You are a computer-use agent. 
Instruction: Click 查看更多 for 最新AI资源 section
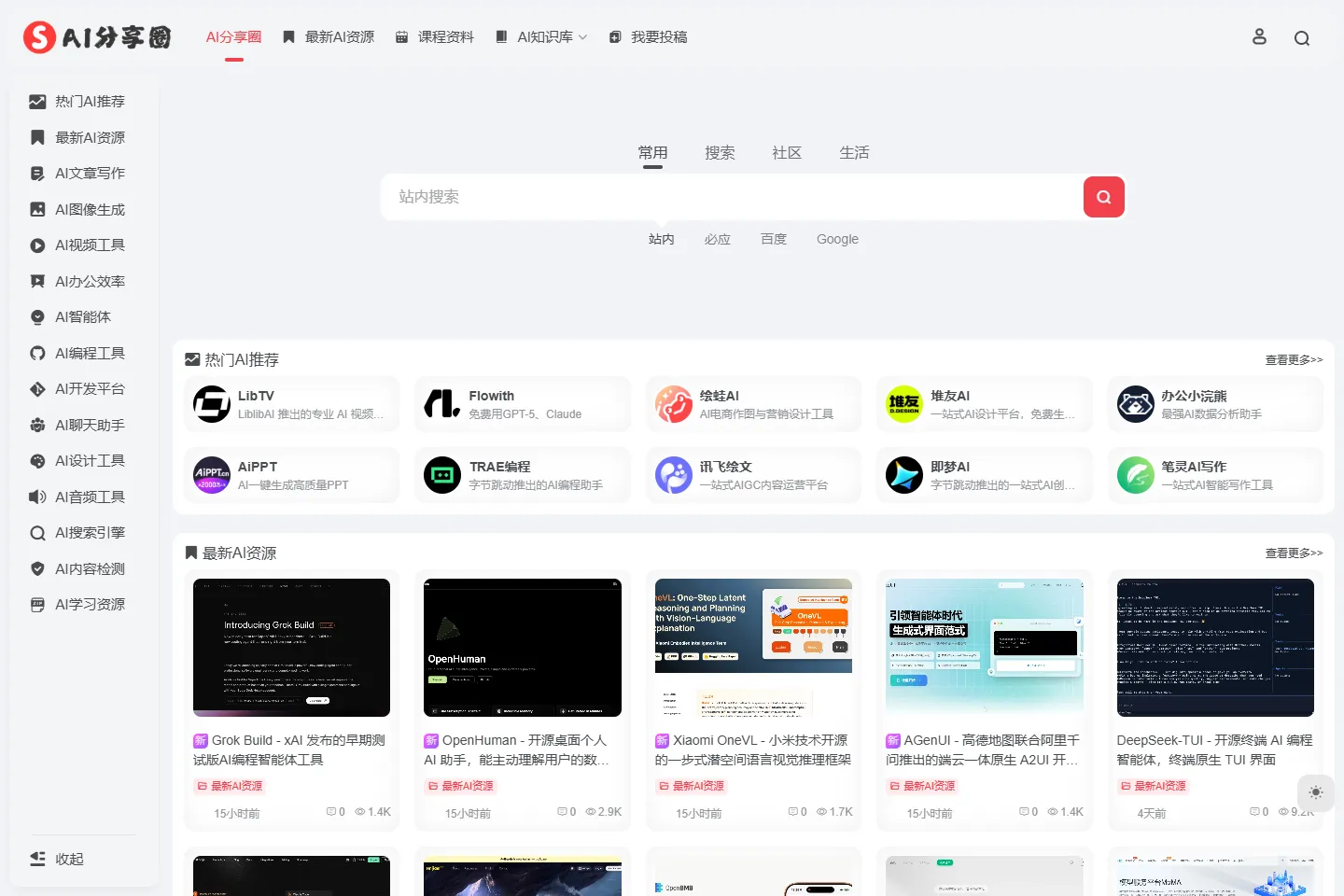1294,553
